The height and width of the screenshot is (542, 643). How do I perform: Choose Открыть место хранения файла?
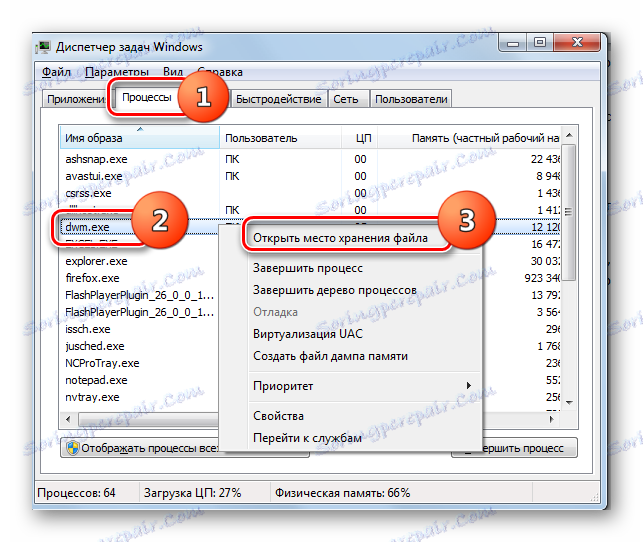[340, 238]
